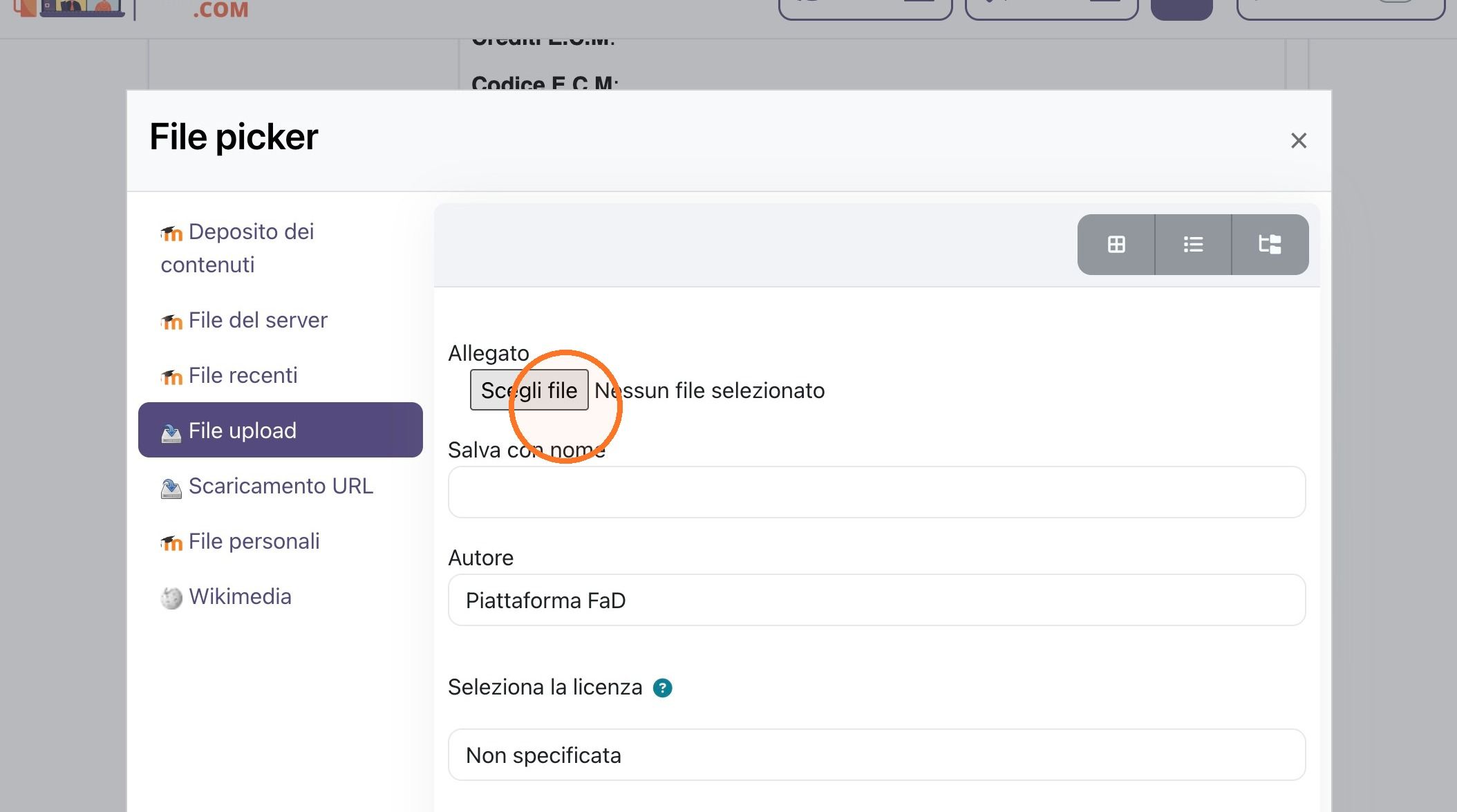Screen dimensions: 1457x812
Task: Click the Scaricamento URL download icon
Action: tap(171, 488)
